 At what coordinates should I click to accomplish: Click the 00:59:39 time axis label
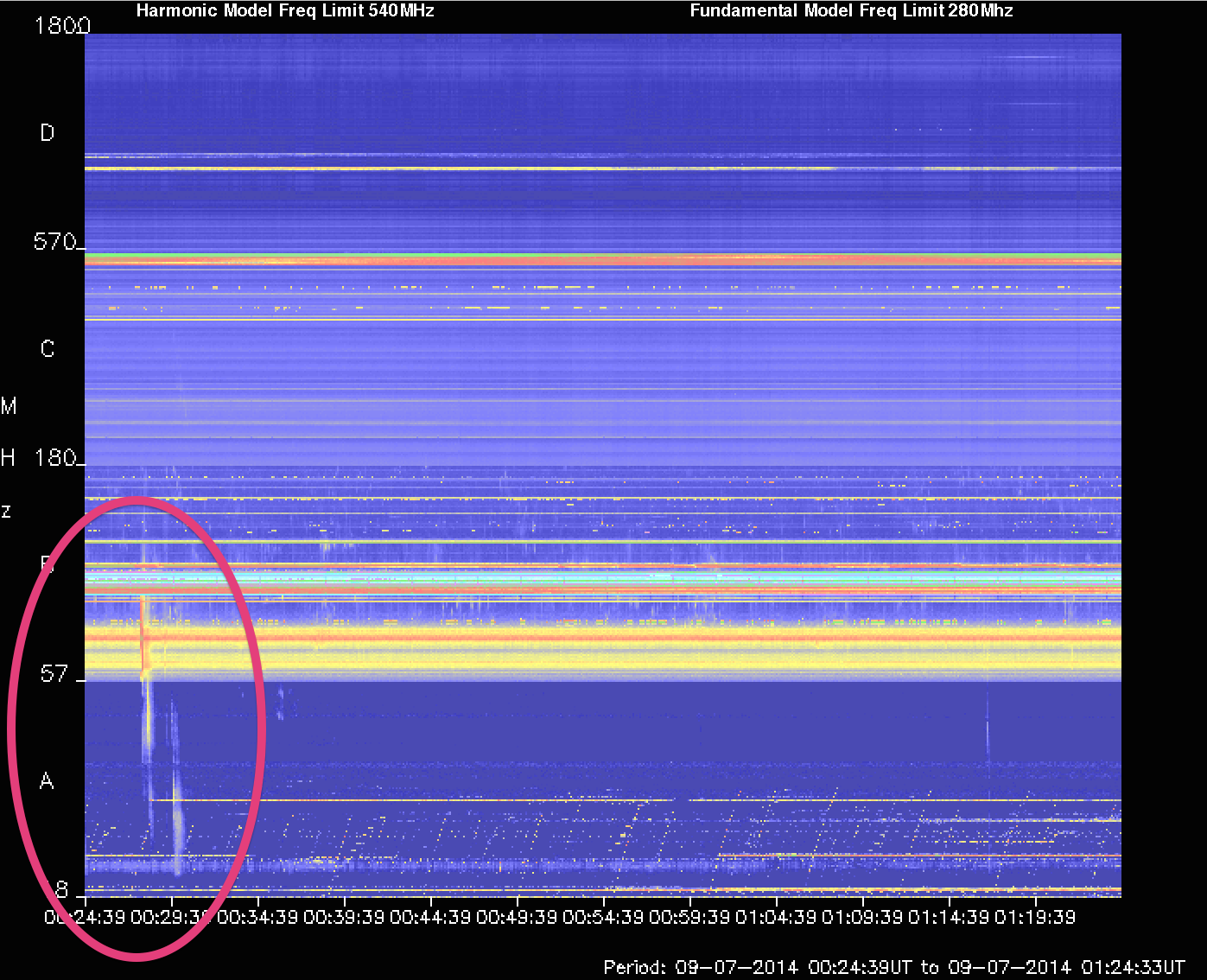pos(689,917)
